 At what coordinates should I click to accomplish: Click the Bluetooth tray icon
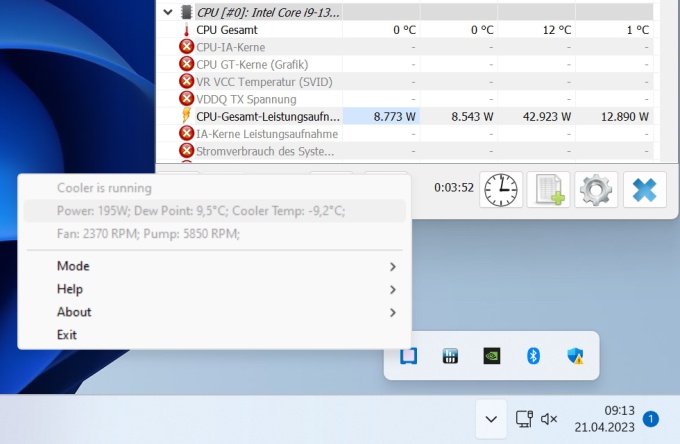click(533, 356)
